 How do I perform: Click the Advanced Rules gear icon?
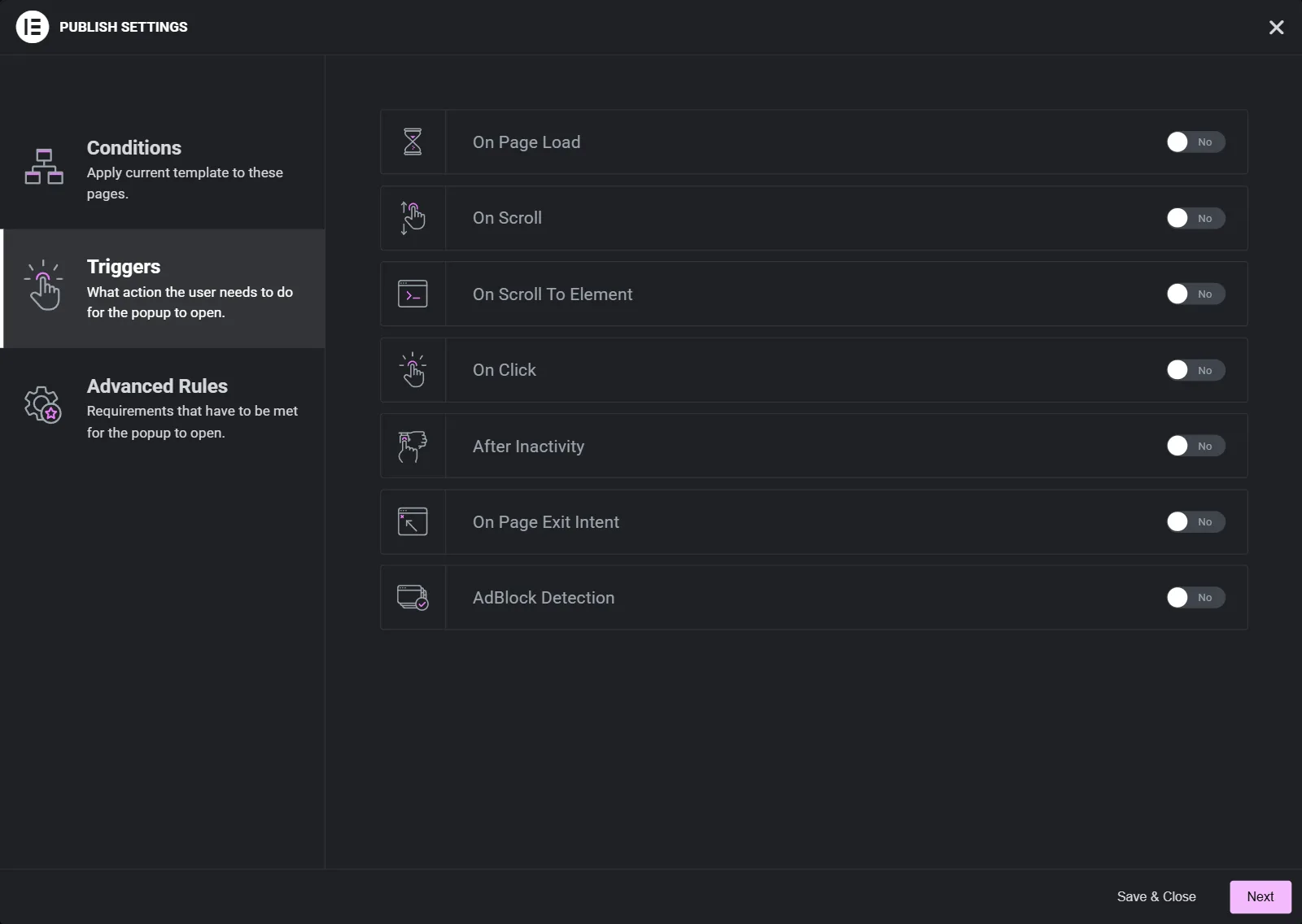43,404
